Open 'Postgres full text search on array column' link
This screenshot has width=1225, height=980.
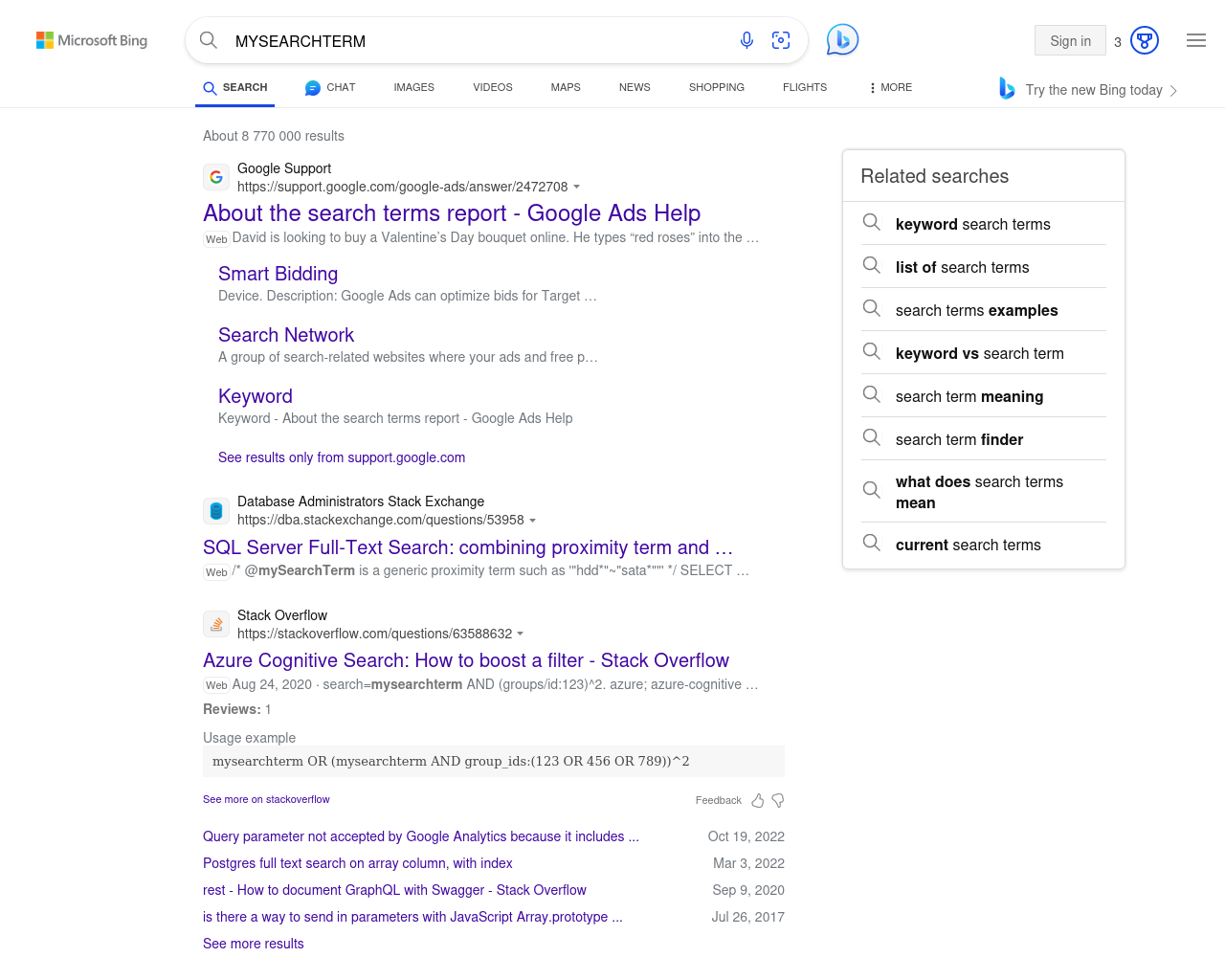tap(358, 863)
